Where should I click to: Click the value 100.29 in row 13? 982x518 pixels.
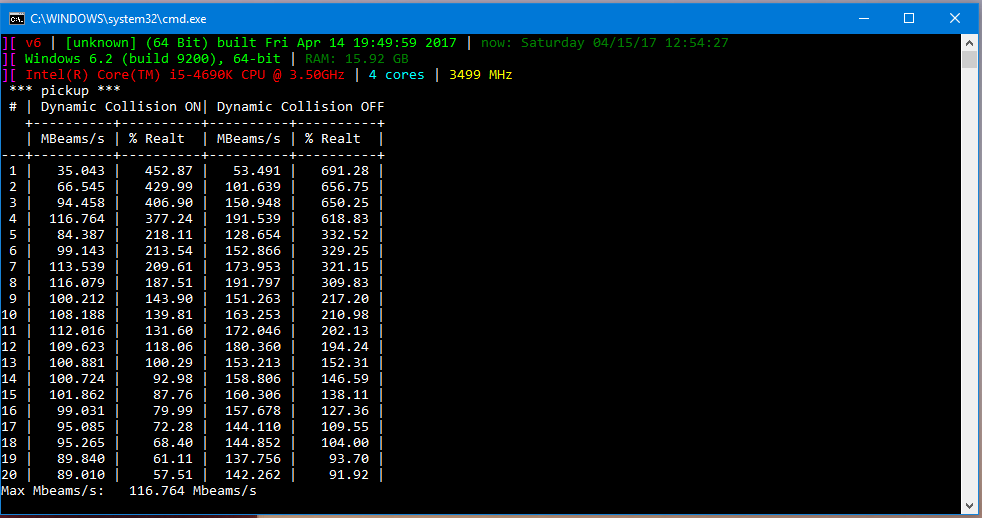coord(169,363)
